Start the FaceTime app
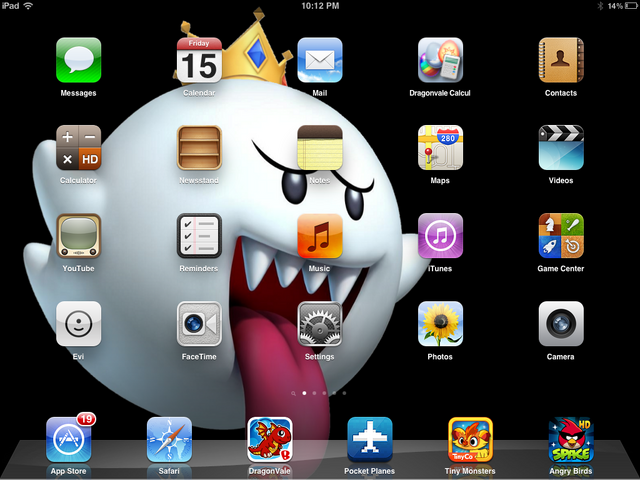 point(199,324)
